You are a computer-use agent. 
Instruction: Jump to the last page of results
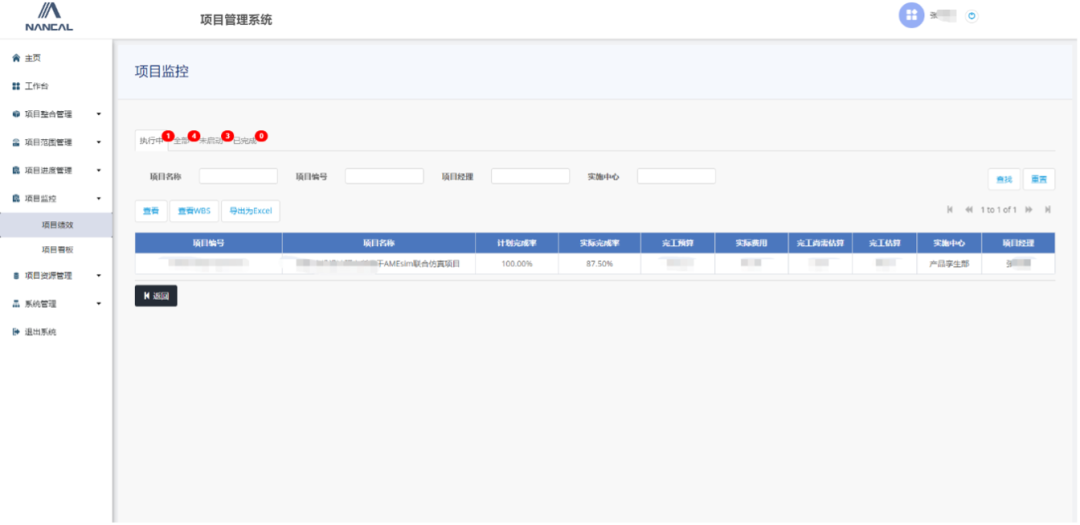coord(1047,210)
